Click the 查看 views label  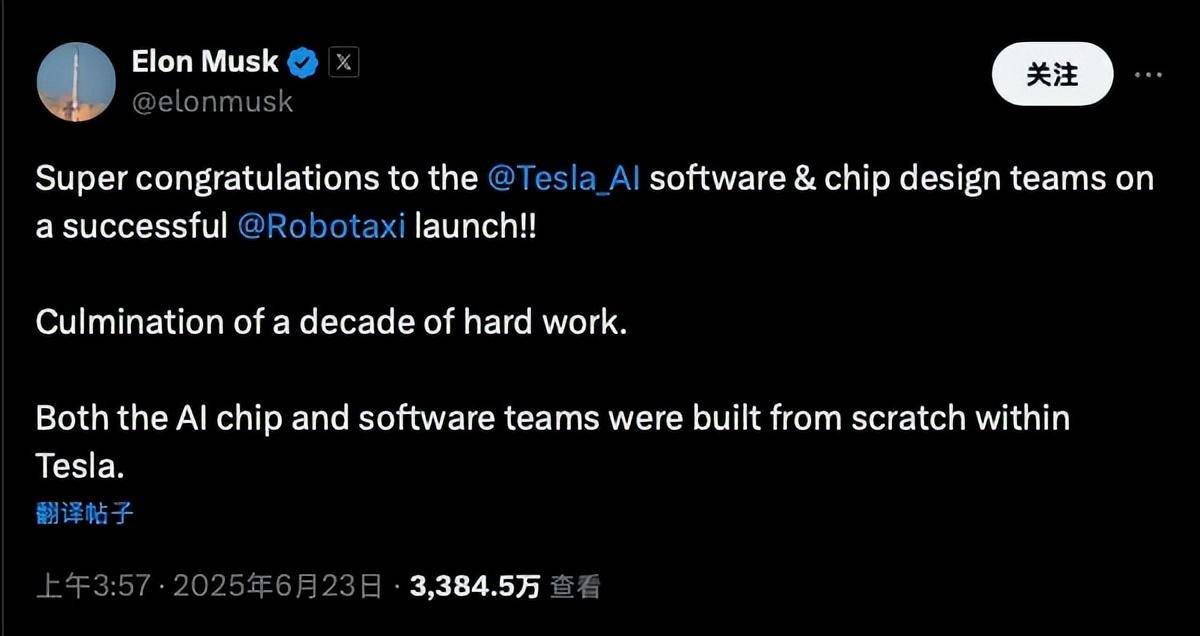(575, 586)
